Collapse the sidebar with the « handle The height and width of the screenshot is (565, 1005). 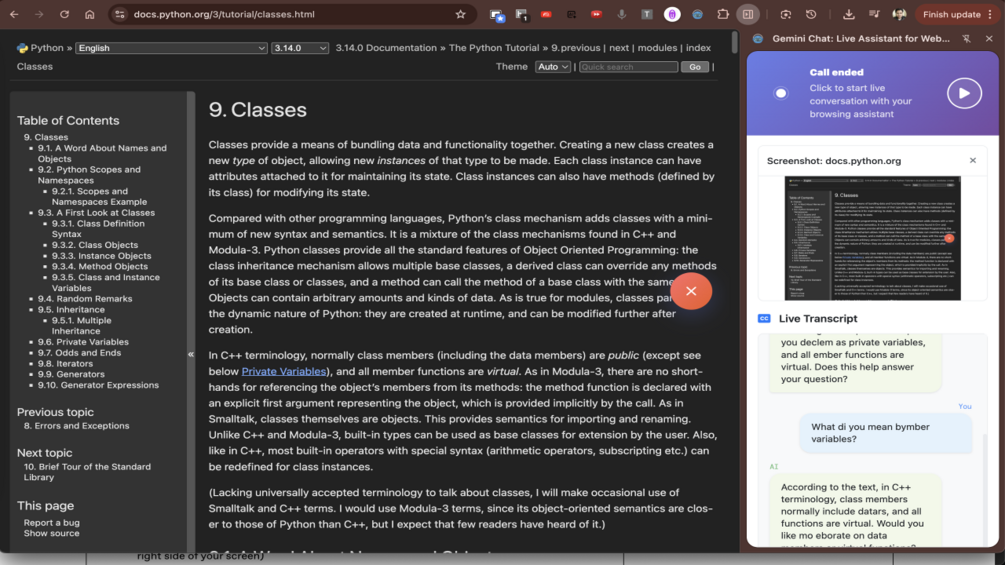pyautogui.click(x=190, y=354)
